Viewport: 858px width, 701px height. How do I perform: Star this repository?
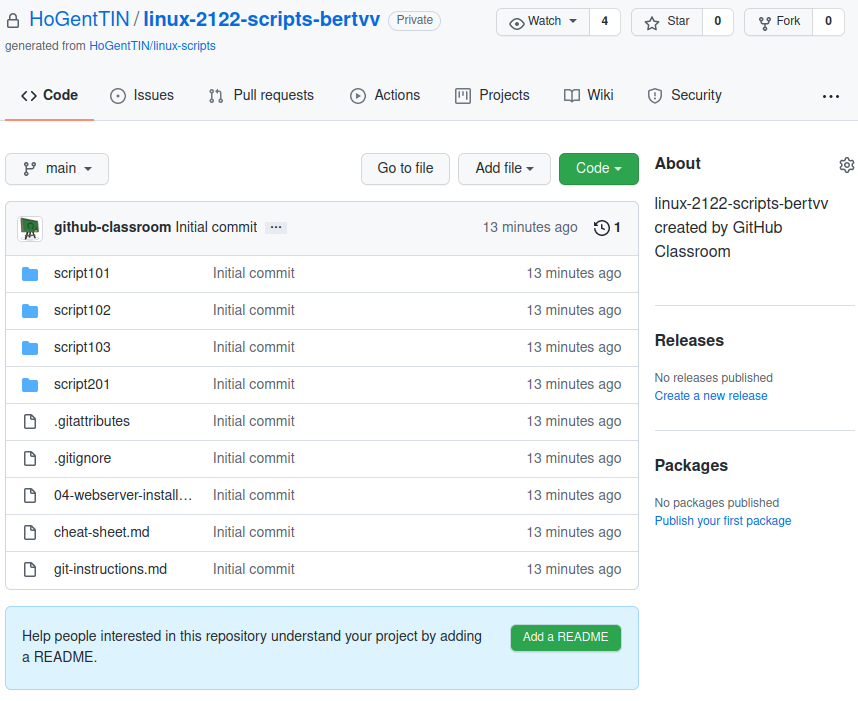(667, 21)
